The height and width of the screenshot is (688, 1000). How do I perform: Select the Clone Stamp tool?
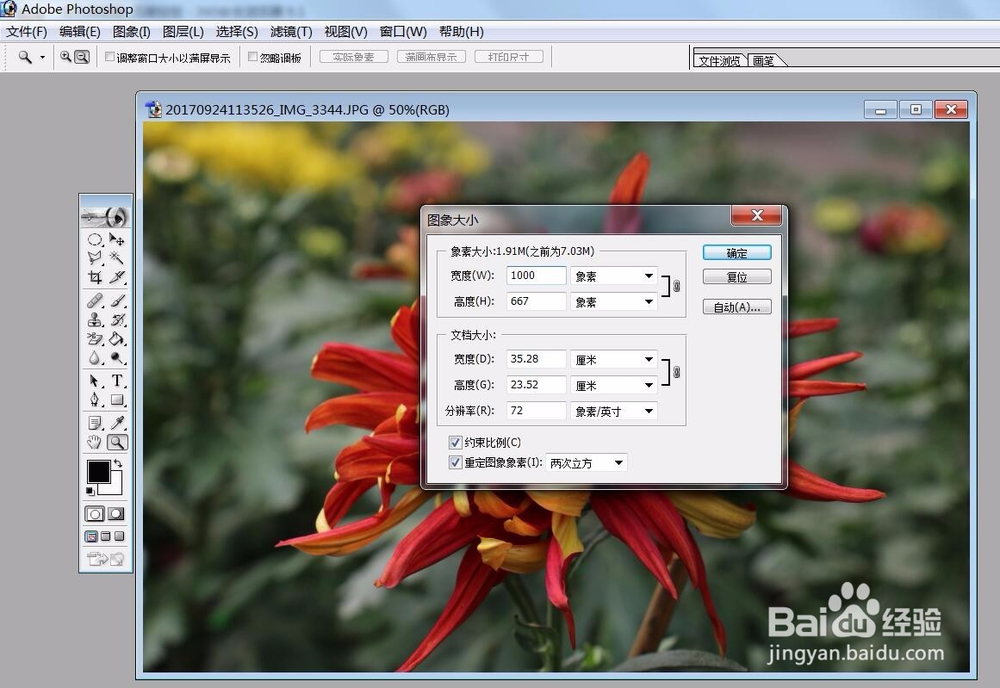(x=95, y=319)
